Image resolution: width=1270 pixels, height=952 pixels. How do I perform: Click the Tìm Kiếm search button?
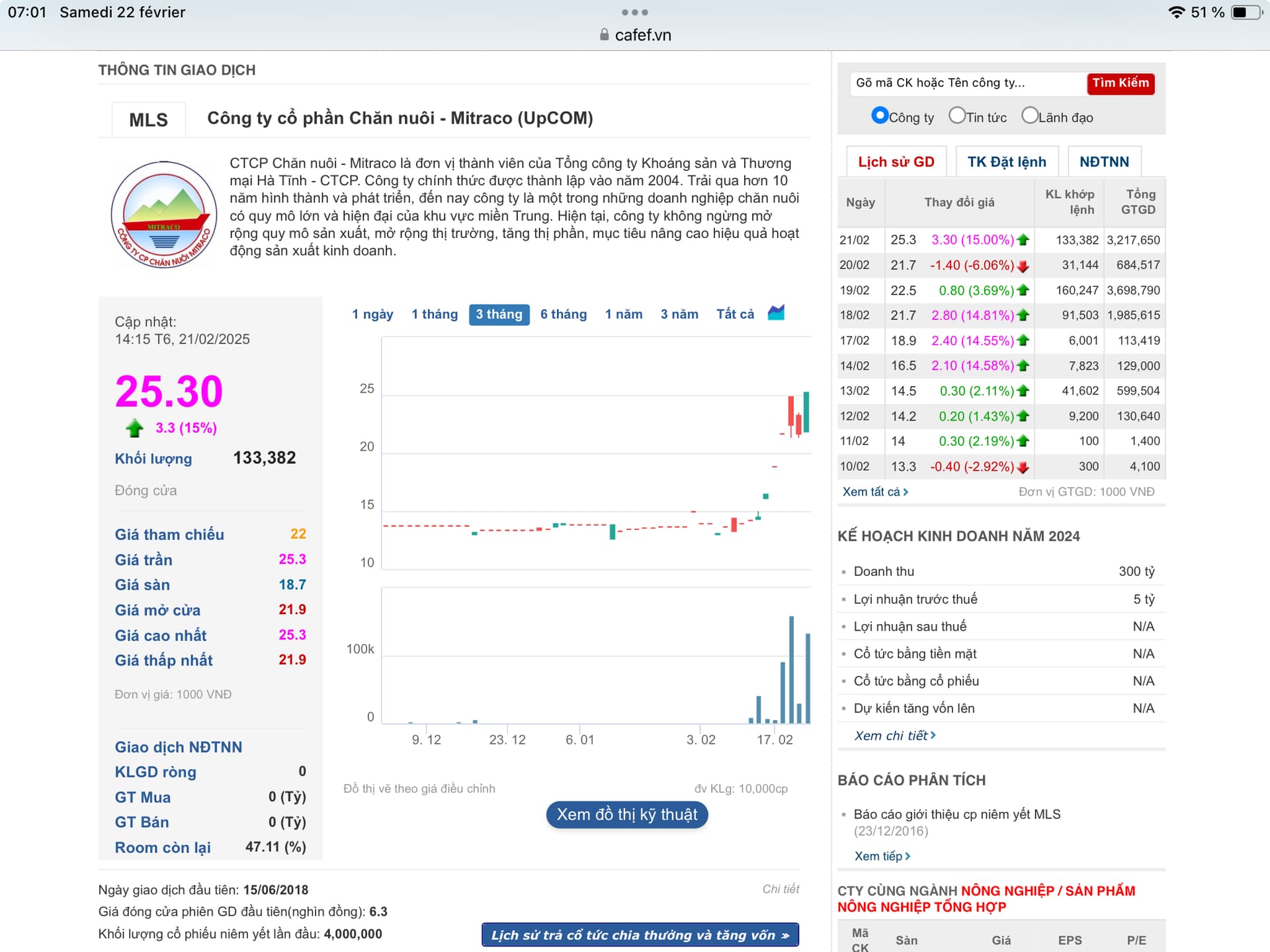(1120, 83)
